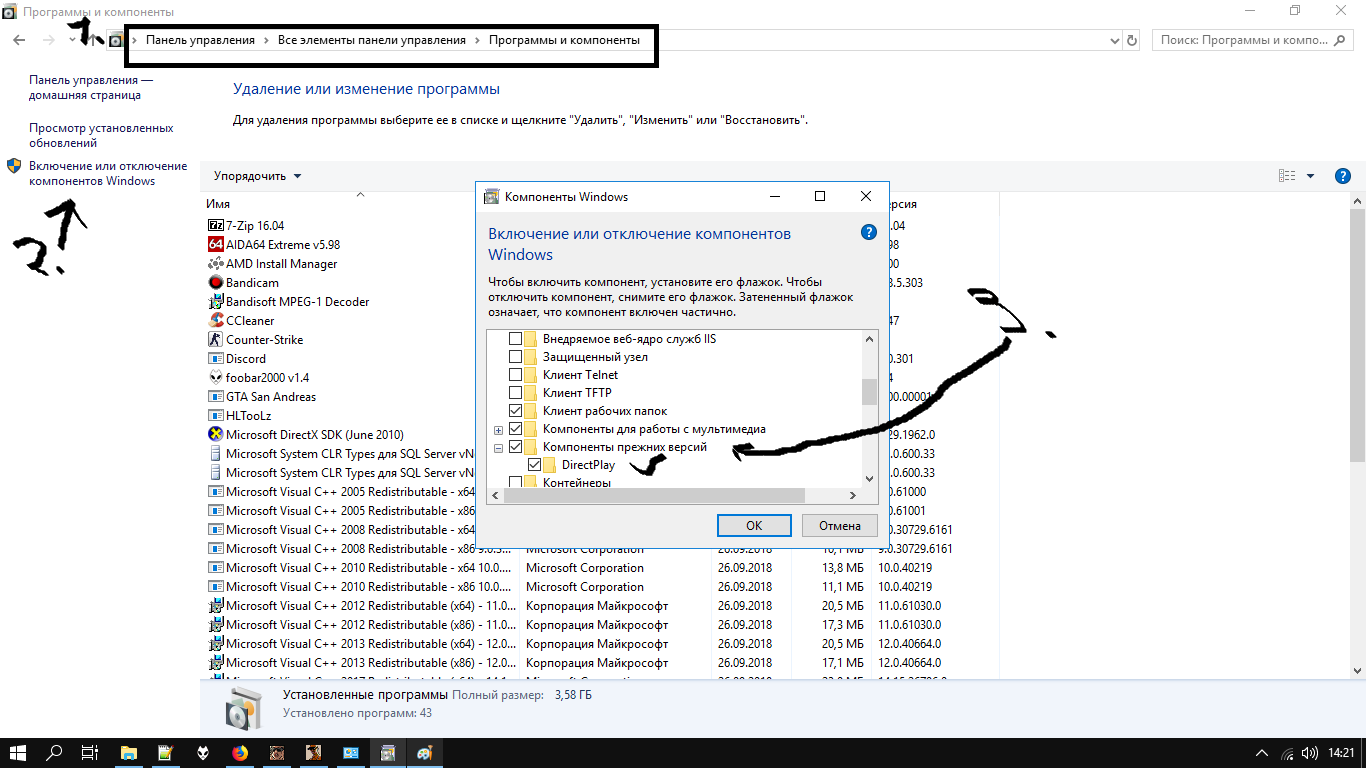Click Панель управления breadcrumb
The width and height of the screenshot is (1366, 768).
coord(200,40)
